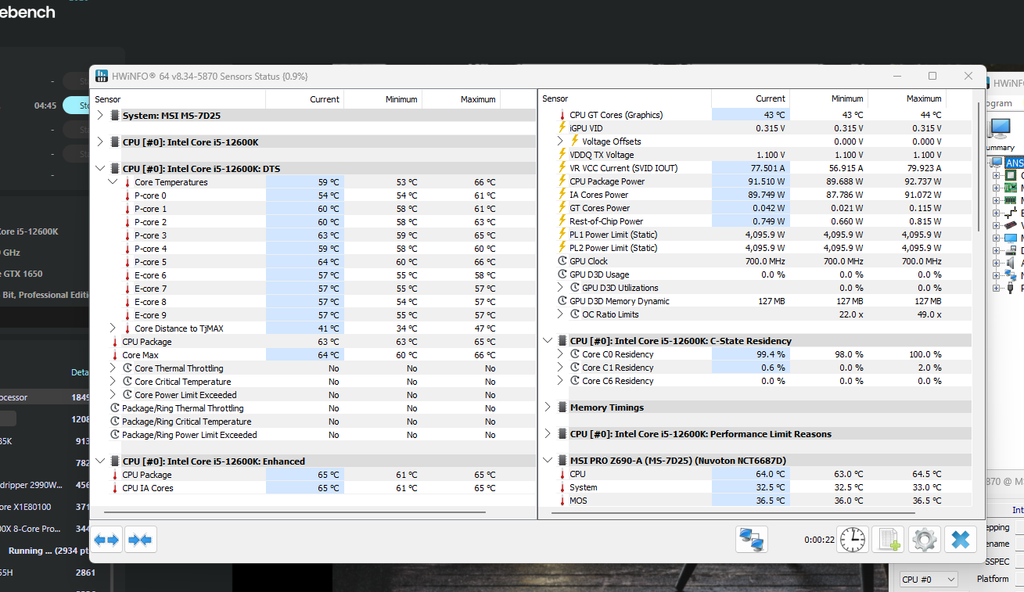The width and height of the screenshot is (1024, 592).
Task: Click thermometer icon beside P-core 0
Action: point(127,195)
